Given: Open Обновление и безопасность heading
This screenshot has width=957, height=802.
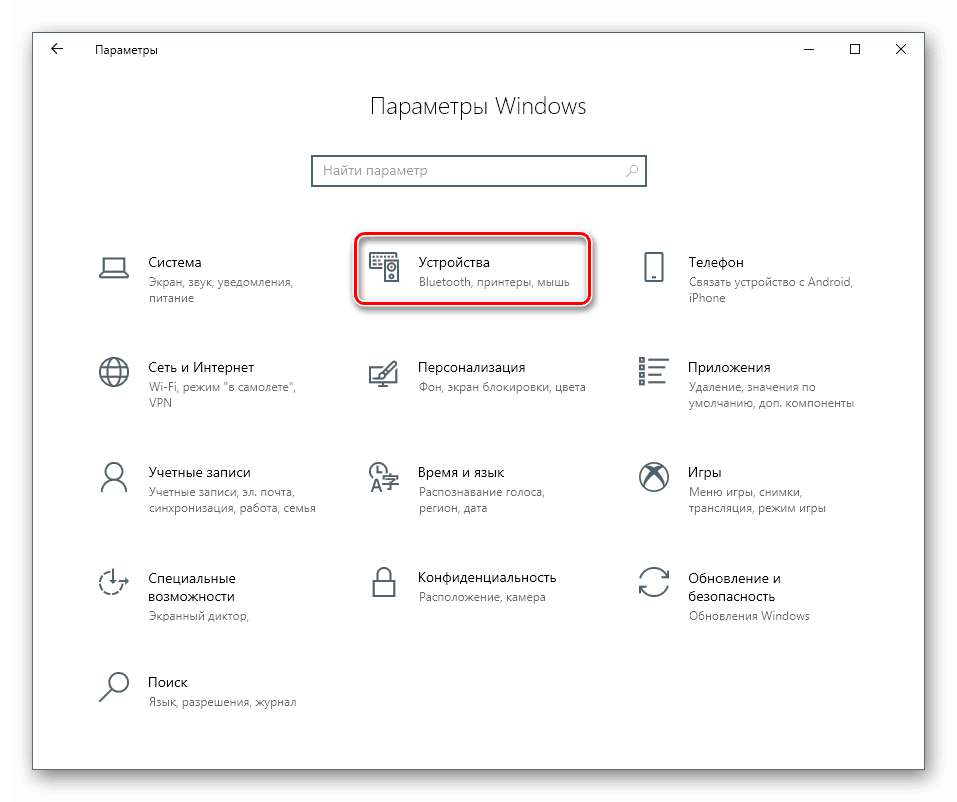Looking at the screenshot, I should point(734,587).
